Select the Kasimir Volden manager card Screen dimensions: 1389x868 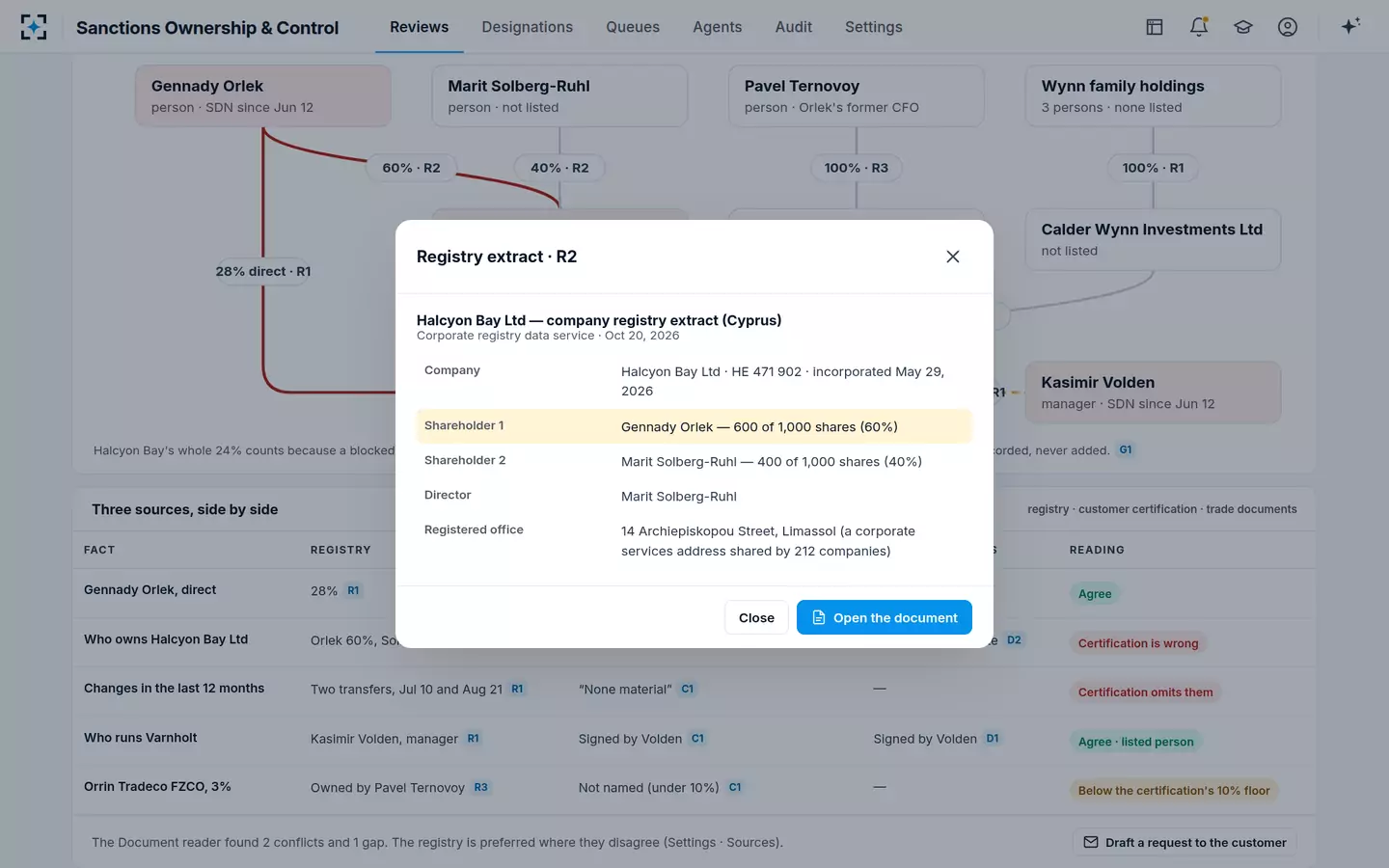(x=1153, y=393)
